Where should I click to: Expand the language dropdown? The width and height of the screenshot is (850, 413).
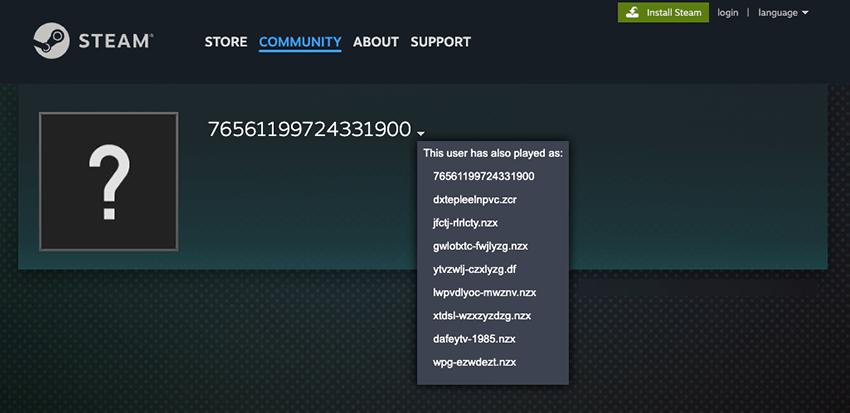click(x=783, y=12)
